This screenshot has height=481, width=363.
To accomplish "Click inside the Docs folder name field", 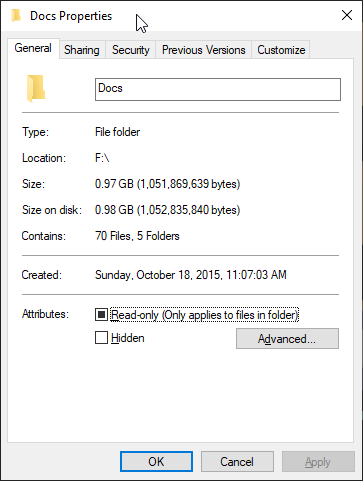I will click(218, 89).
